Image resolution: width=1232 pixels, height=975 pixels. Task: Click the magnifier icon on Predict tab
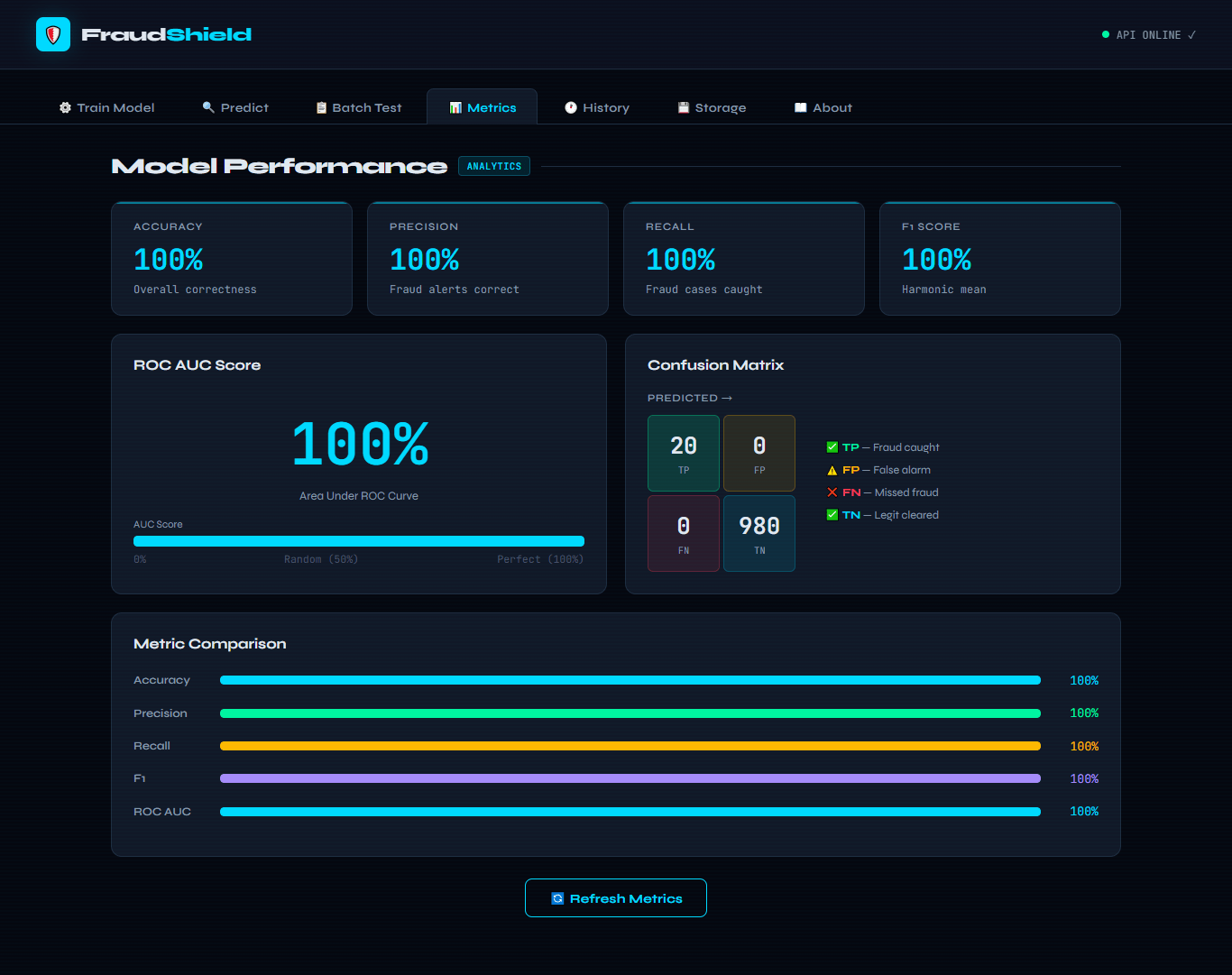click(208, 107)
